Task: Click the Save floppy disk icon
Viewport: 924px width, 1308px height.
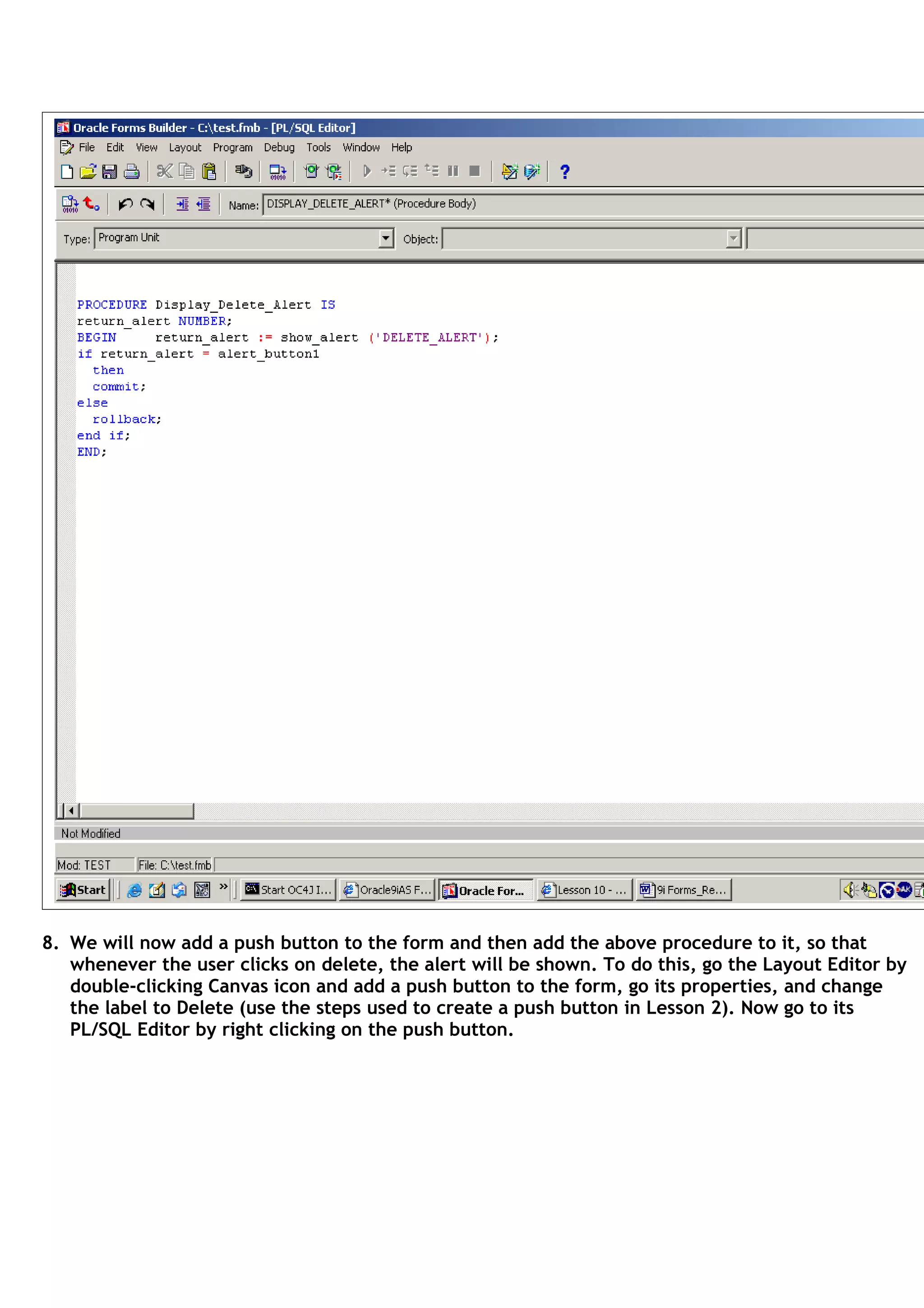Action: click(x=109, y=172)
